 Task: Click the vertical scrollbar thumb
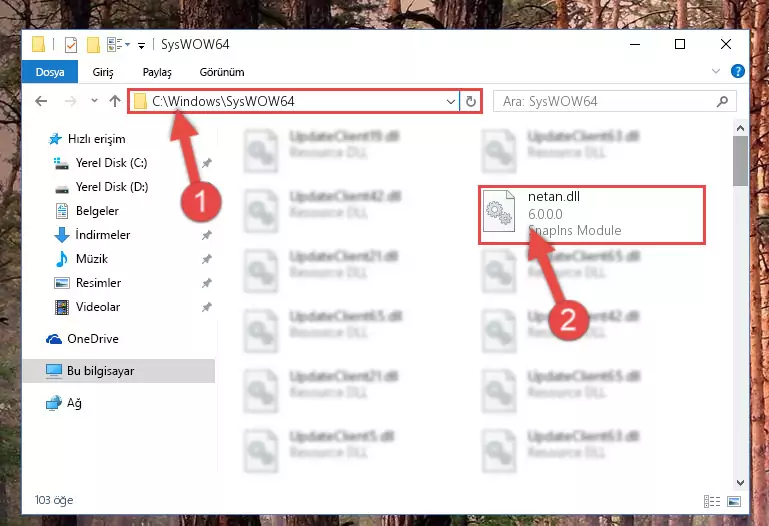pyautogui.click(x=740, y=161)
